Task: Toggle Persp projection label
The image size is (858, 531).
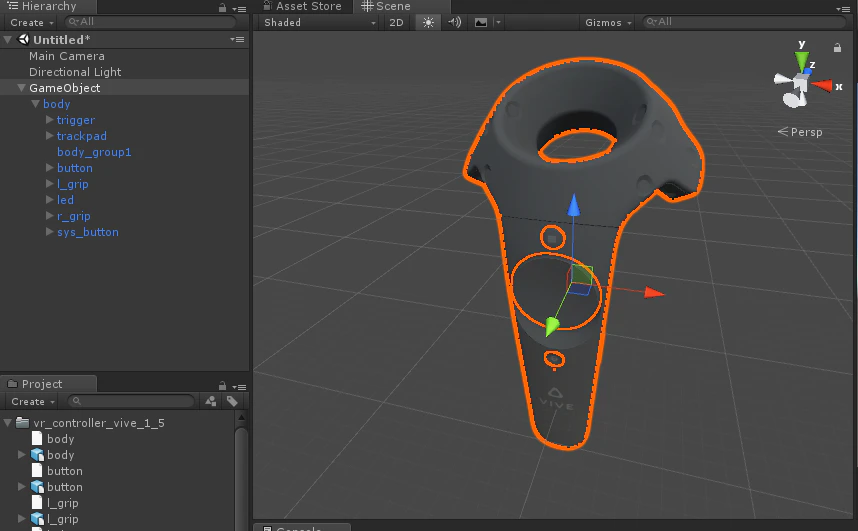Action: 800,132
